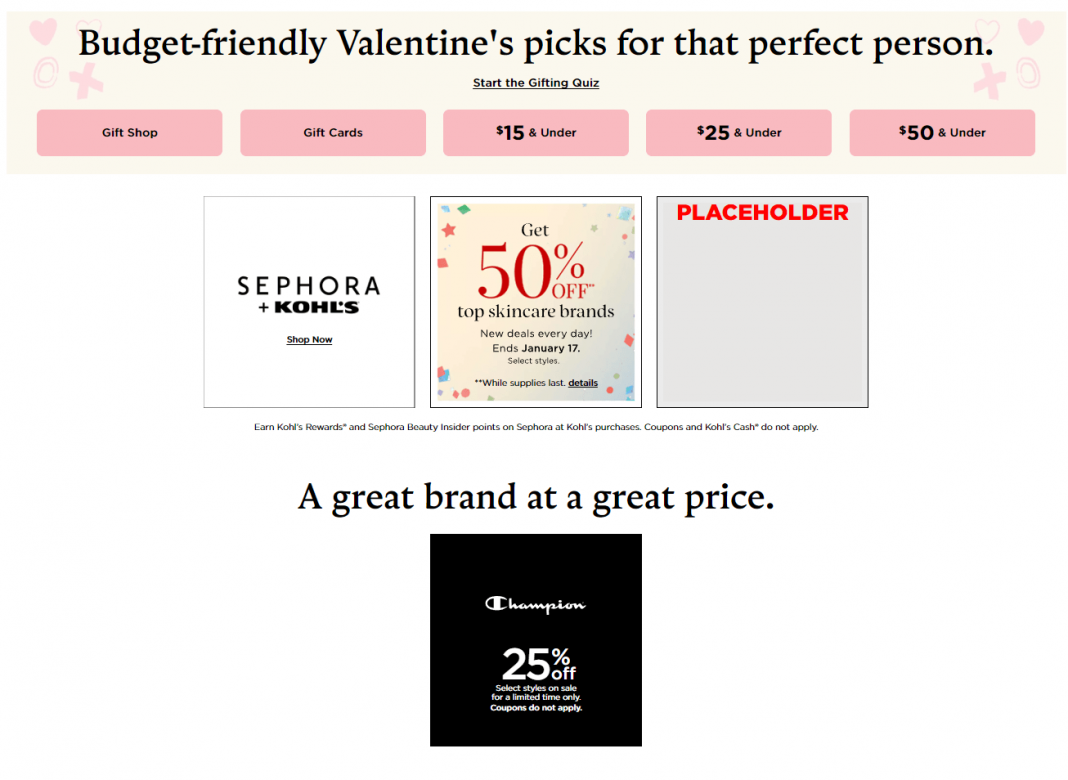Select the $25 & Under category
1068x780 pixels.
[x=738, y=132]
